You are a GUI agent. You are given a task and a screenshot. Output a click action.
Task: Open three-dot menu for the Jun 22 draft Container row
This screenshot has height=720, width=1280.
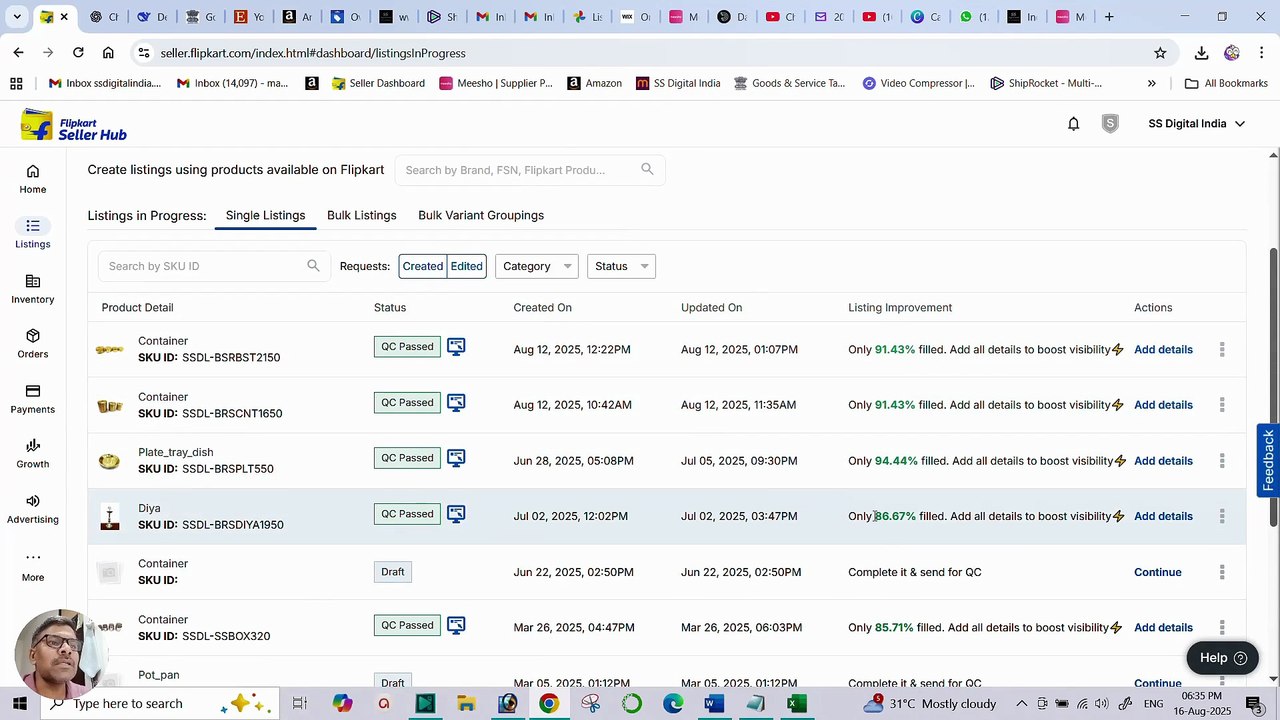pyautogui.click(x=1222, y=572)
